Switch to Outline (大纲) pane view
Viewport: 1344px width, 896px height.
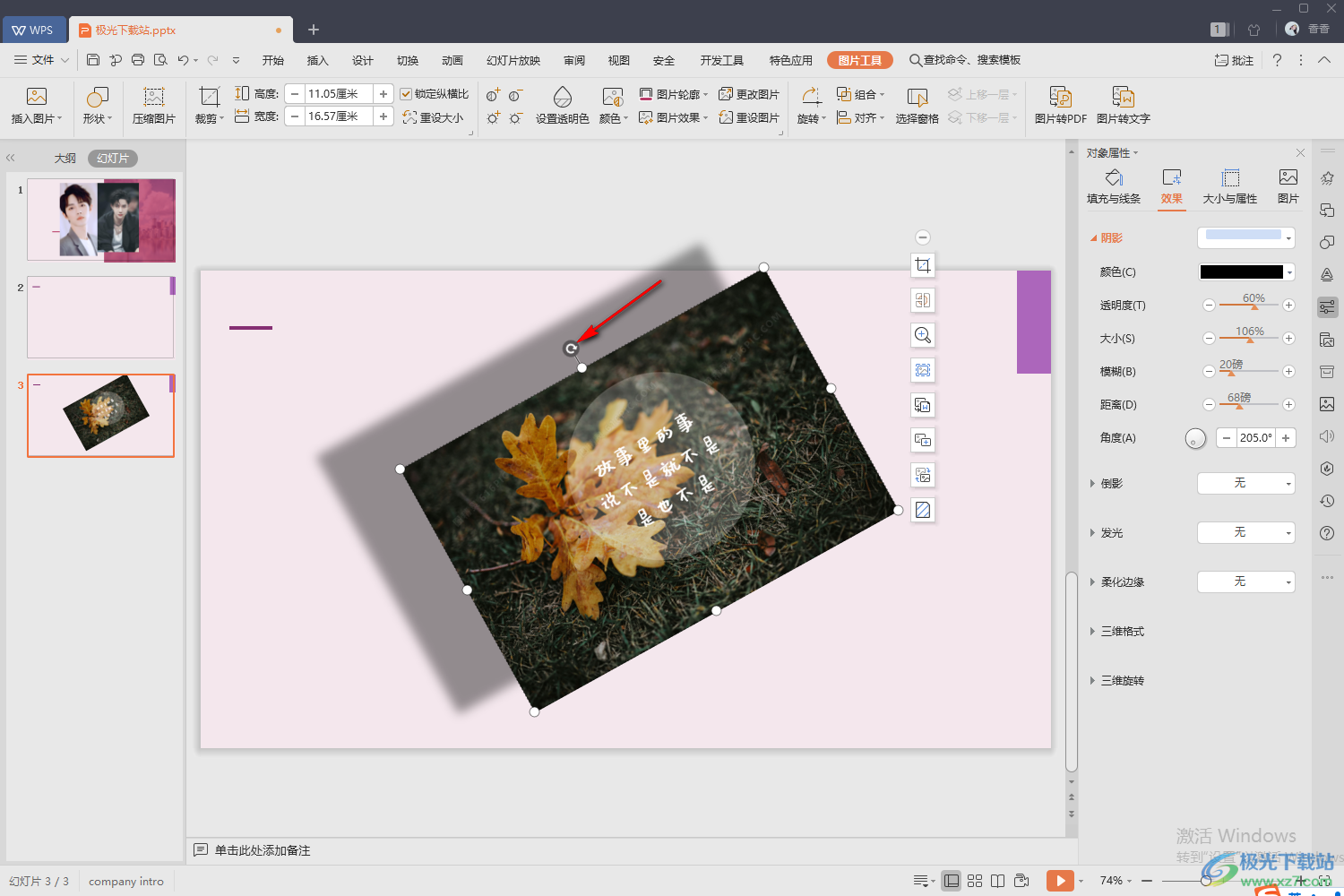pyautogui.click(x=65, y=159)
